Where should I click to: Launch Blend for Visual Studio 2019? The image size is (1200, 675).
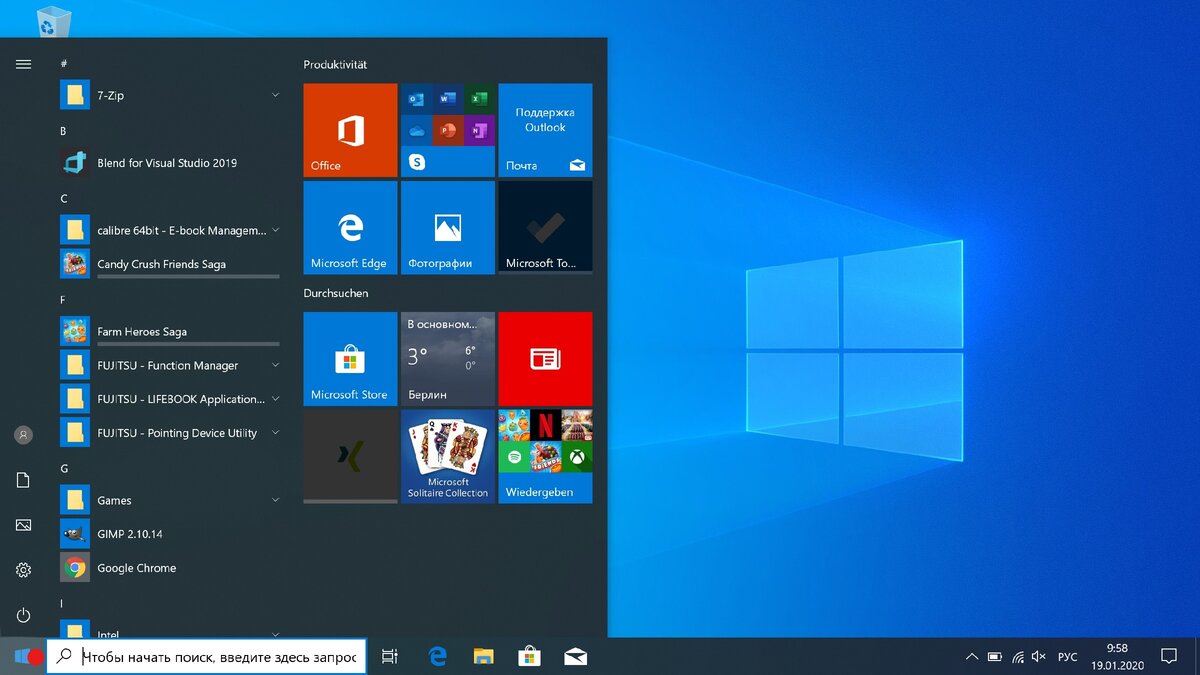point(170,163)
